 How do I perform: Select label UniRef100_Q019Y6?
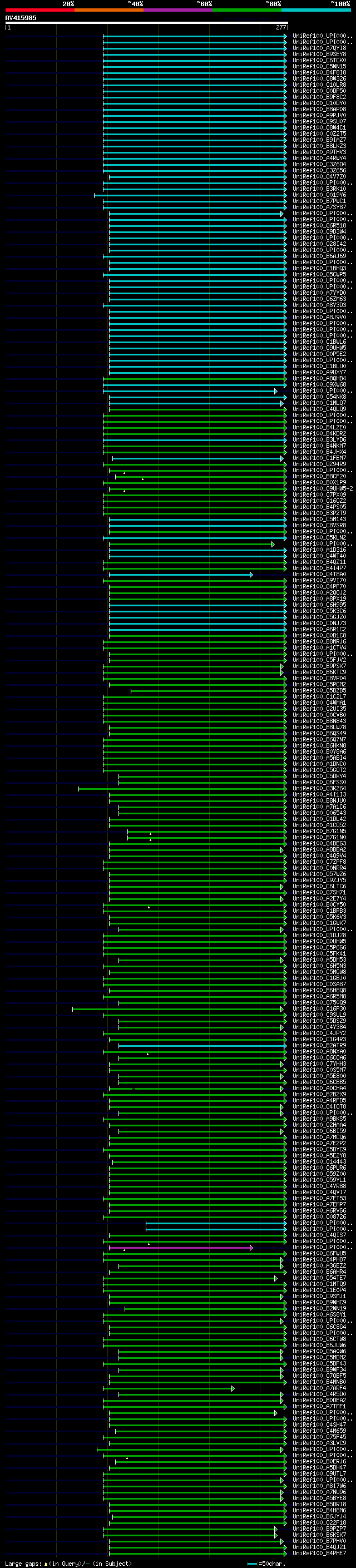click(x=319, y=195)
